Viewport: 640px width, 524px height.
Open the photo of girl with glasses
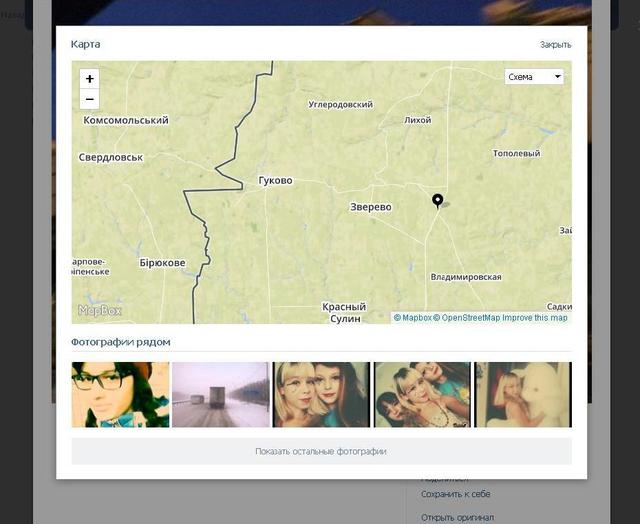[x=120, y=394]
